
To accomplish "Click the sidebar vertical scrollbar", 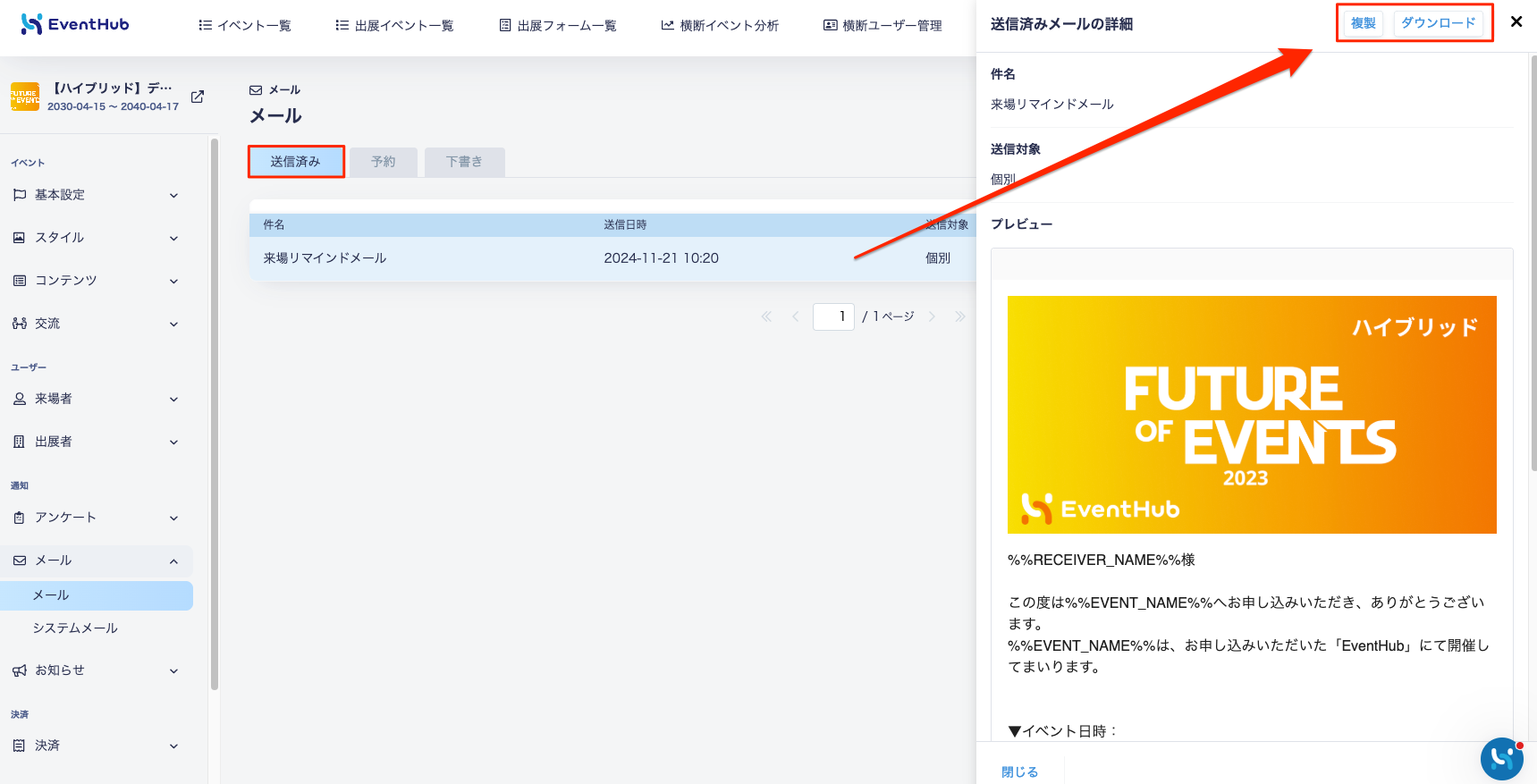I will (214, 414).
